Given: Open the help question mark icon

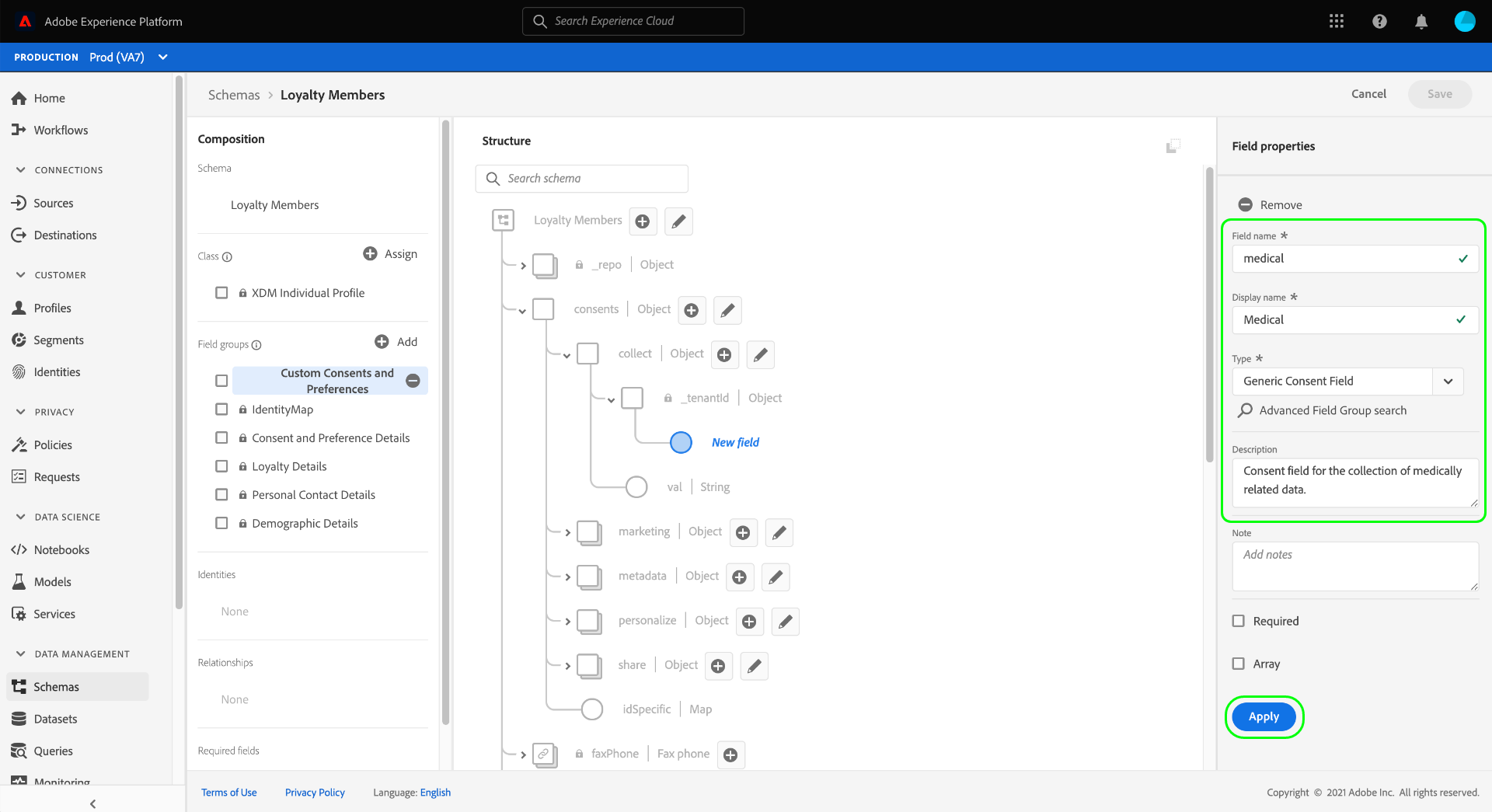Looking at the screenshot, I should coord(1379,21).
